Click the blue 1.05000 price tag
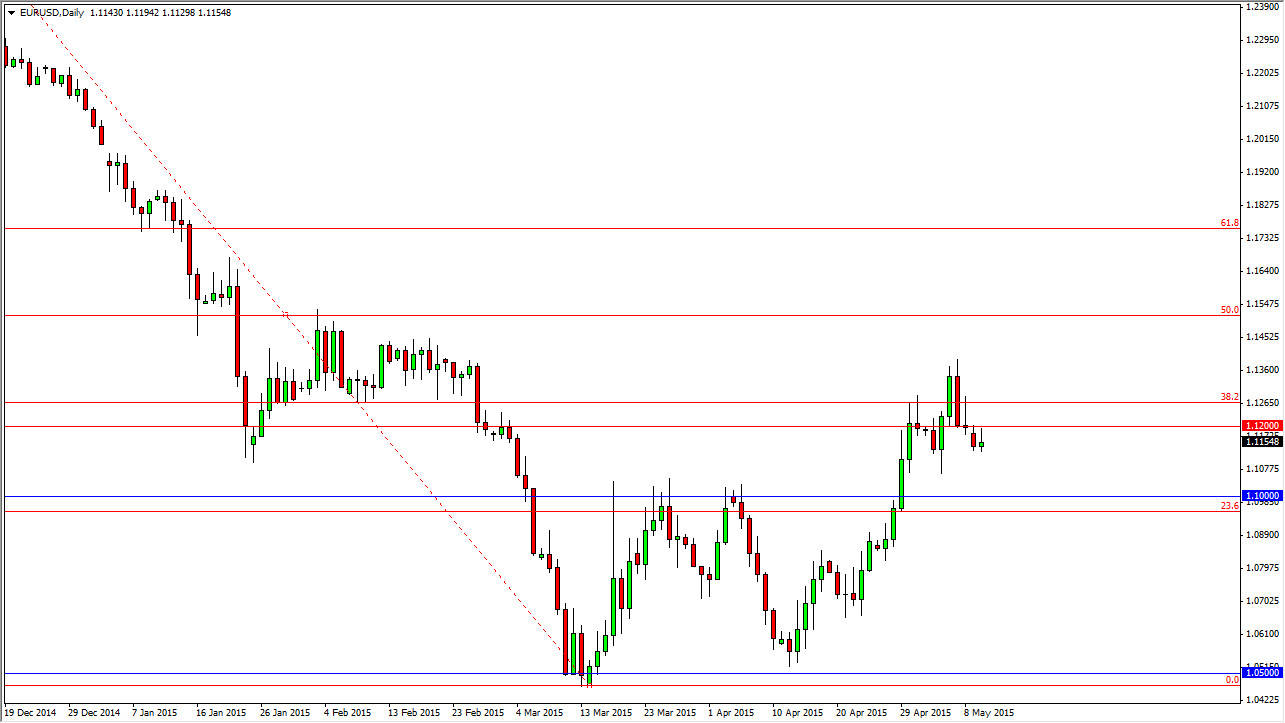Image resolution: width=1285 pixels, height=723 pixels. [1262, 672]
